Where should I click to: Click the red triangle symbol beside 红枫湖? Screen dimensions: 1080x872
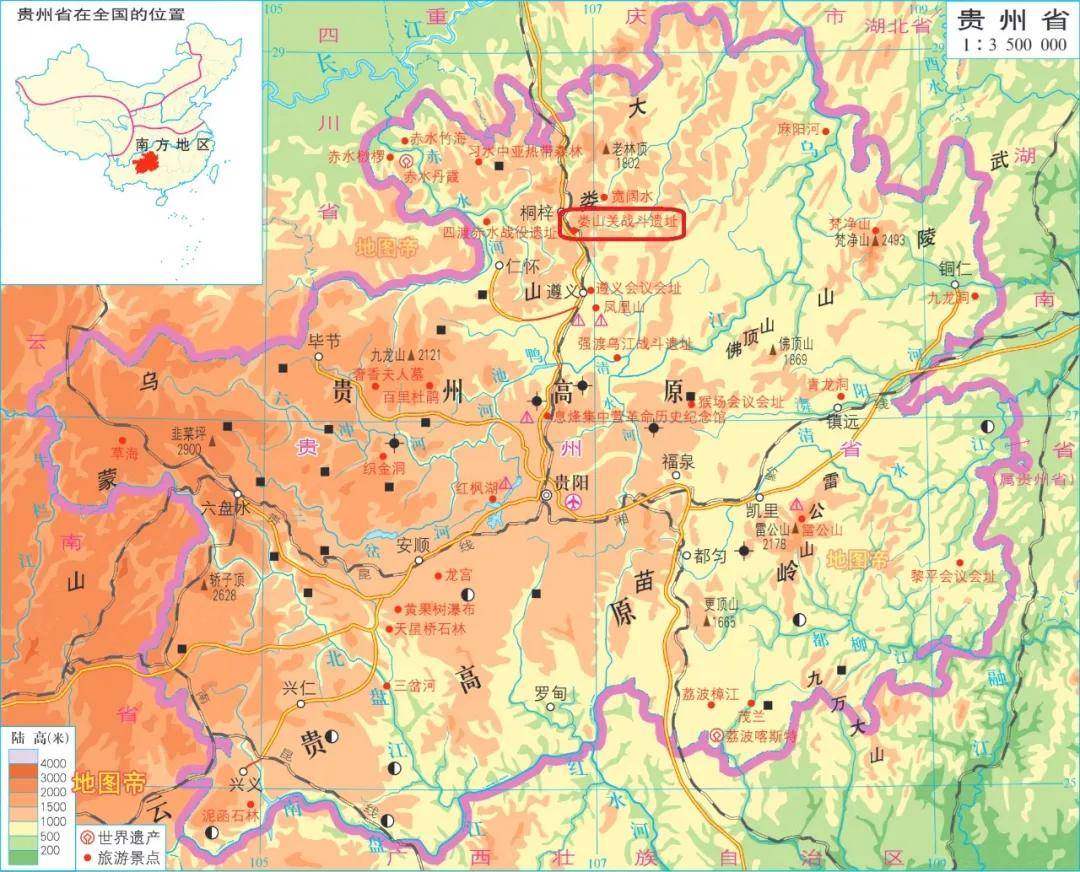pos(506,484)
